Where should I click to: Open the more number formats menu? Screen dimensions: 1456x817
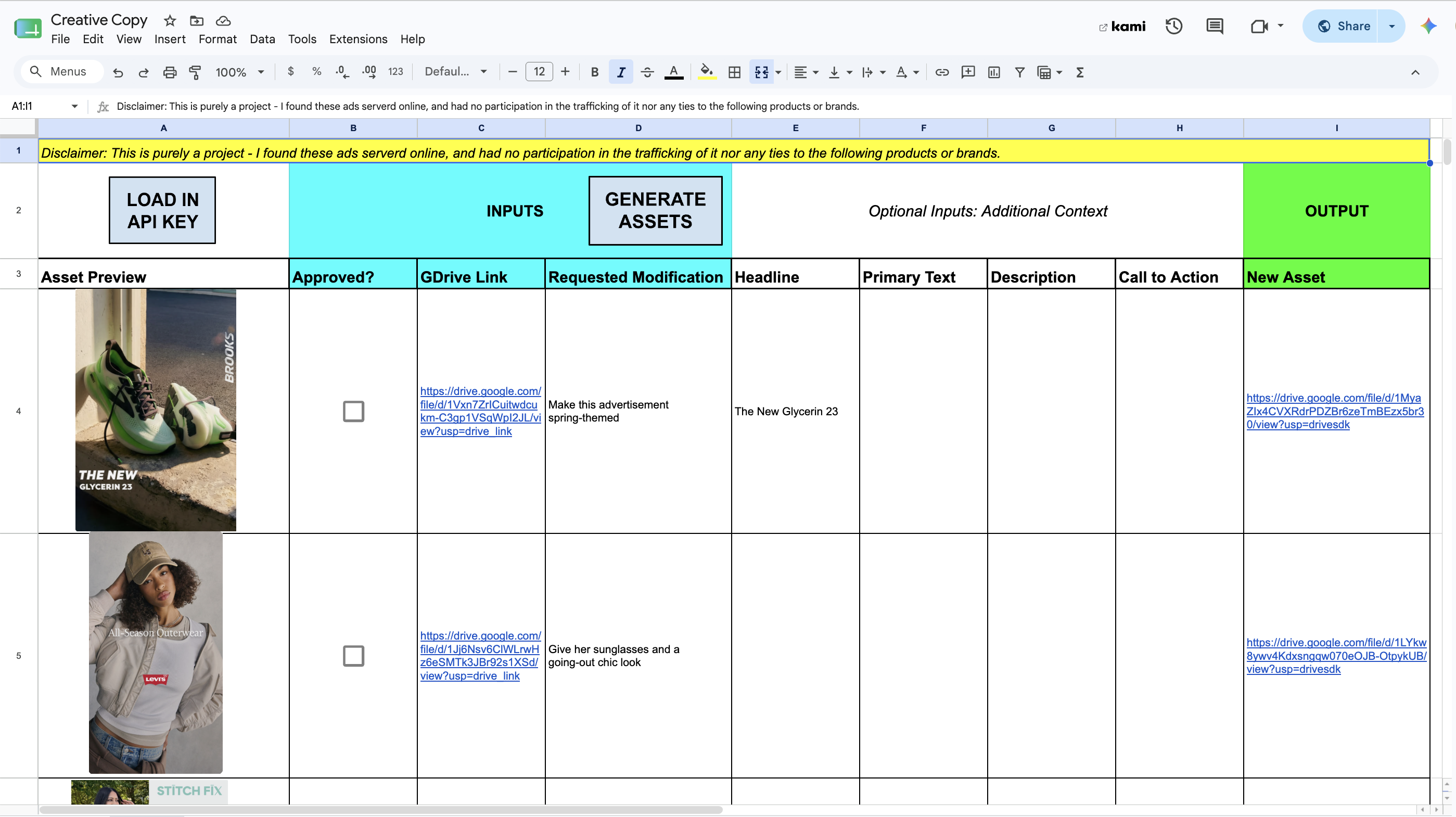coord(395,72)
